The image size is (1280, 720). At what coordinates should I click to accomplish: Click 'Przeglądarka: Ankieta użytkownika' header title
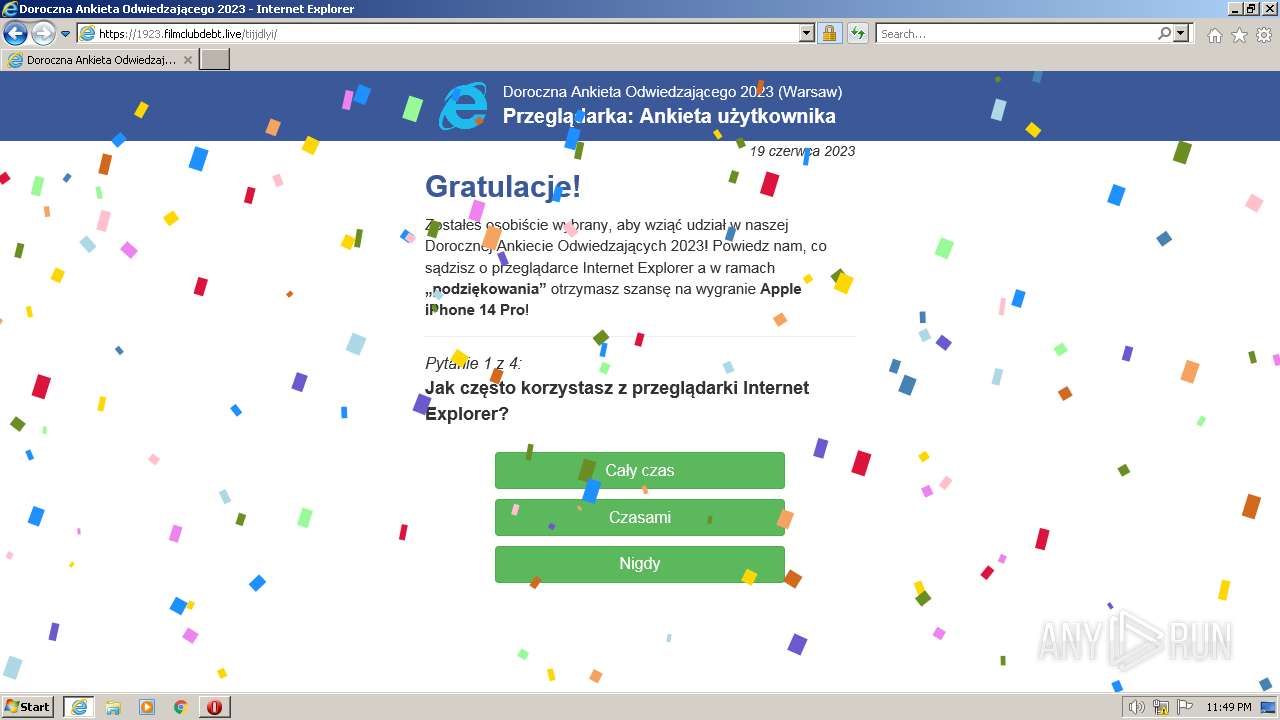[x=669, y=116]
